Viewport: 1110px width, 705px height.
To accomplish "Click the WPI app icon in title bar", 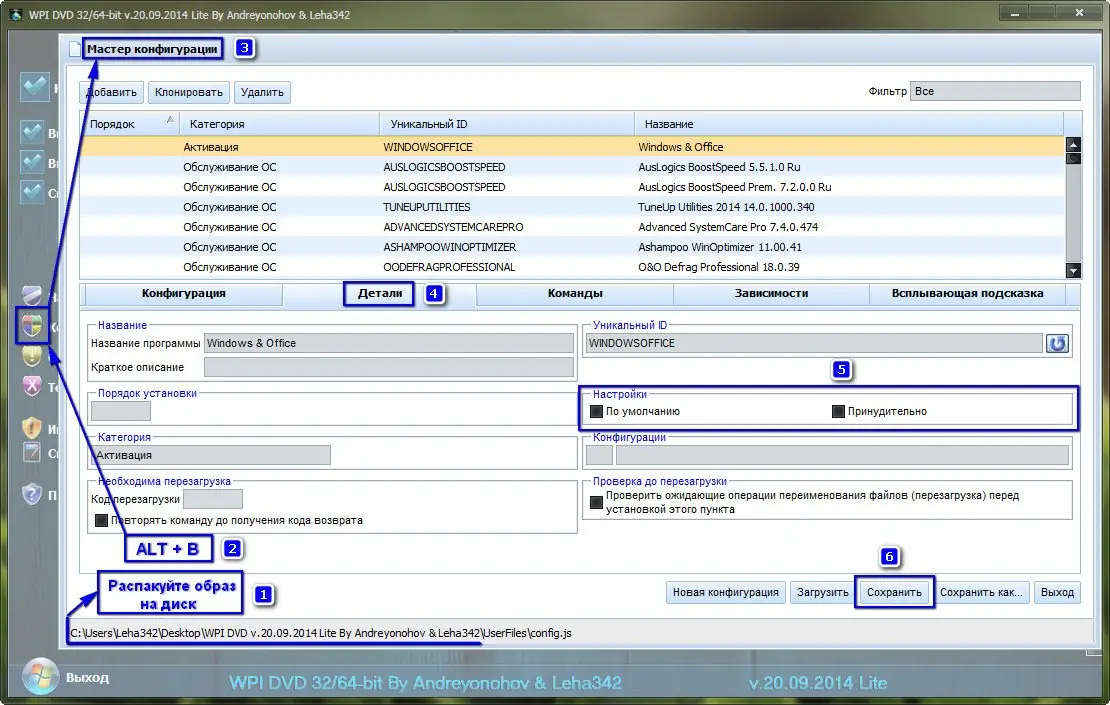I will 16,14.
